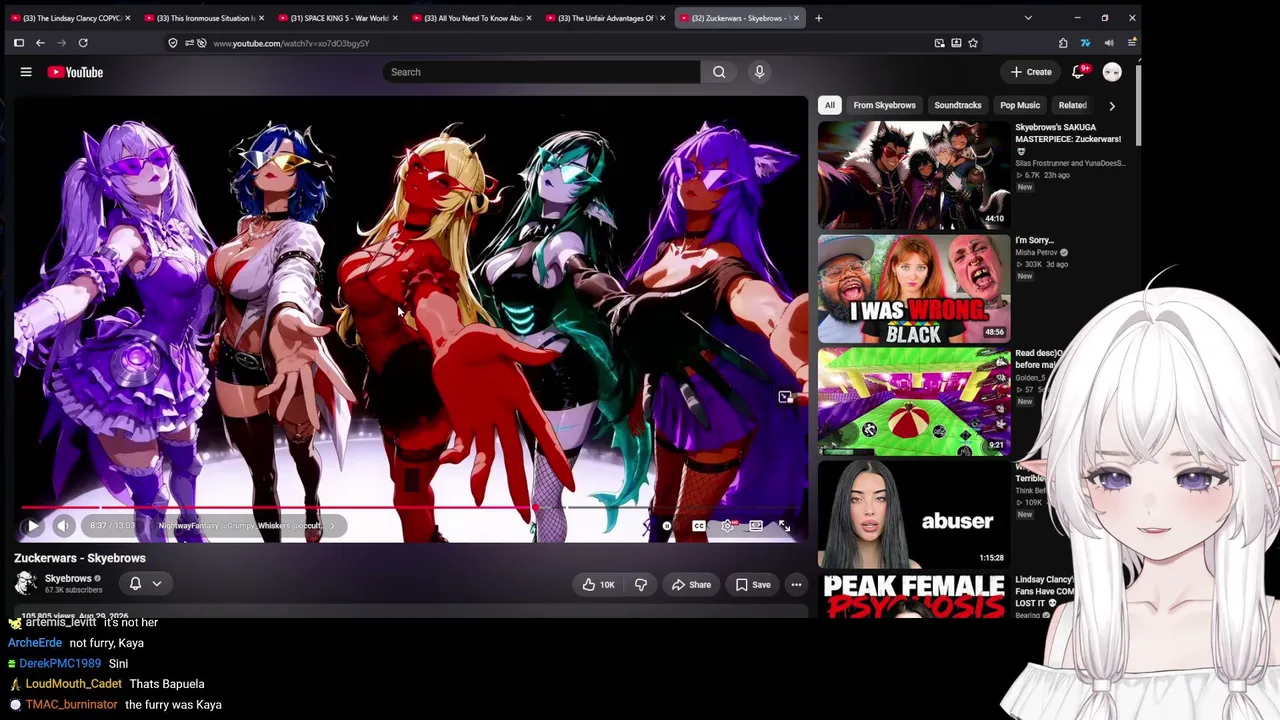
Task: Enter fullscreen mode
Action: pos(784,526)
